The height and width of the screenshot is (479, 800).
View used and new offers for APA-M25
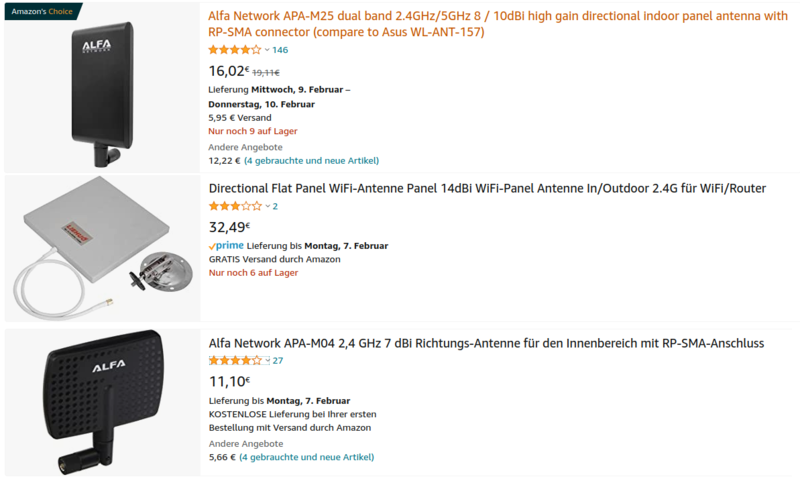pos(311,160)
